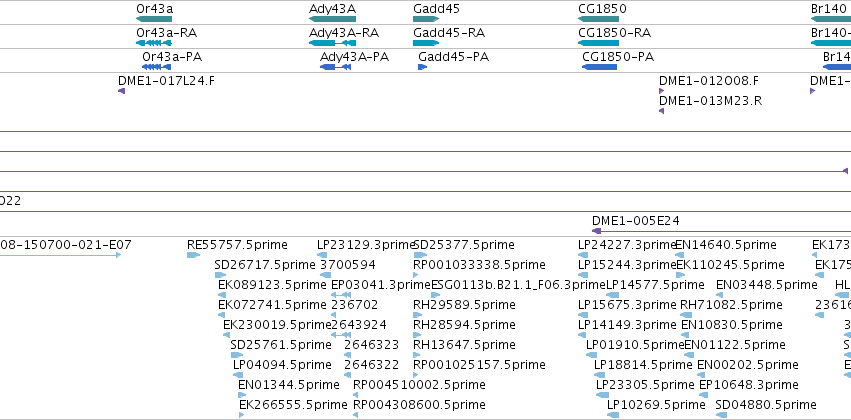Click the EN01344.5prime EST
851x420 pixels.
(241, 396)
